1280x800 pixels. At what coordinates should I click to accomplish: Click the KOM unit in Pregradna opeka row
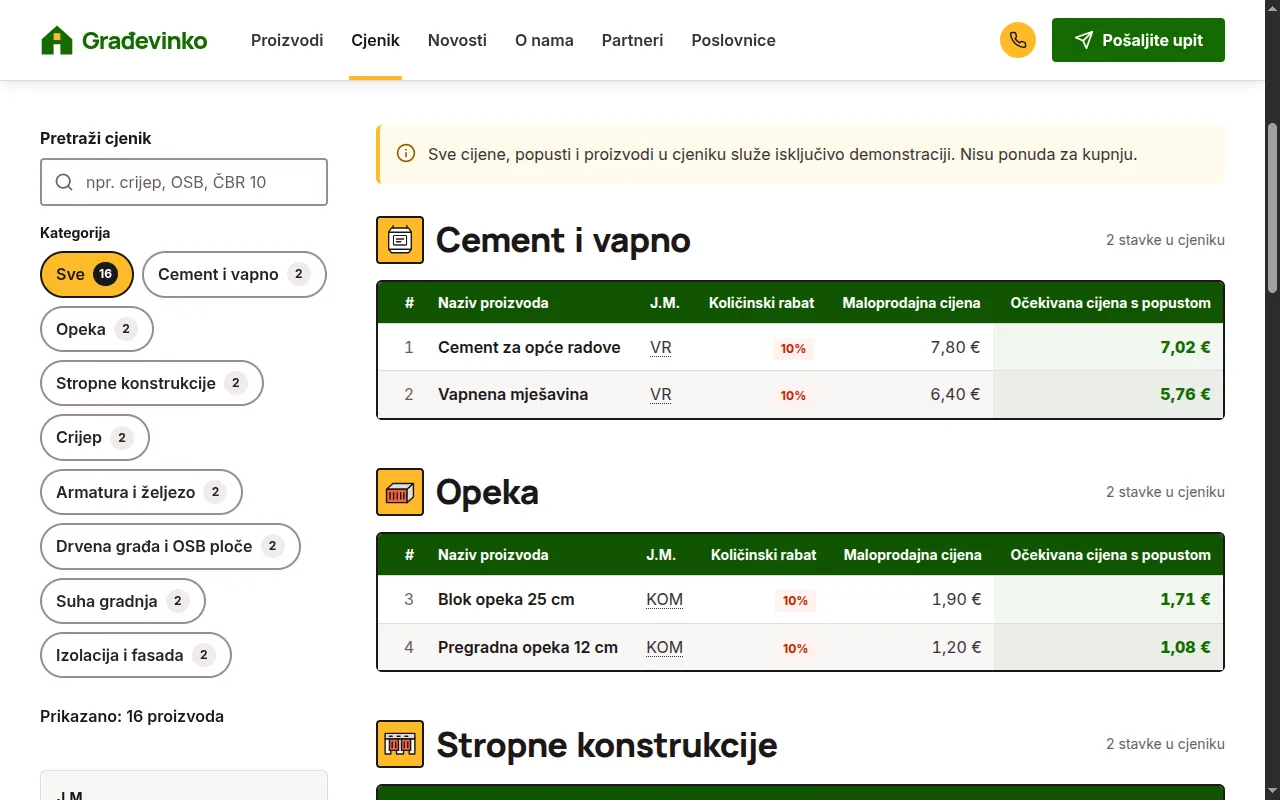point(665,647)
